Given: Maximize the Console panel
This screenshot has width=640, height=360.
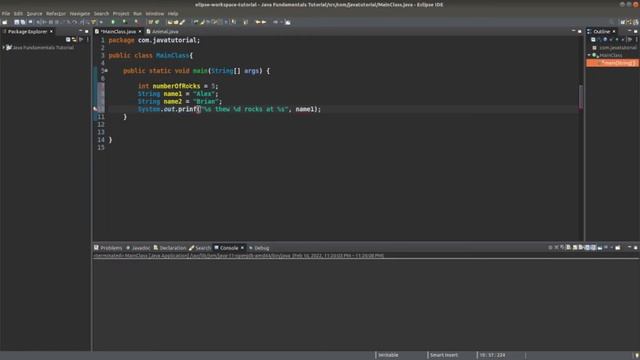Looking at the screenshot, I should click(x=636, y=247).
